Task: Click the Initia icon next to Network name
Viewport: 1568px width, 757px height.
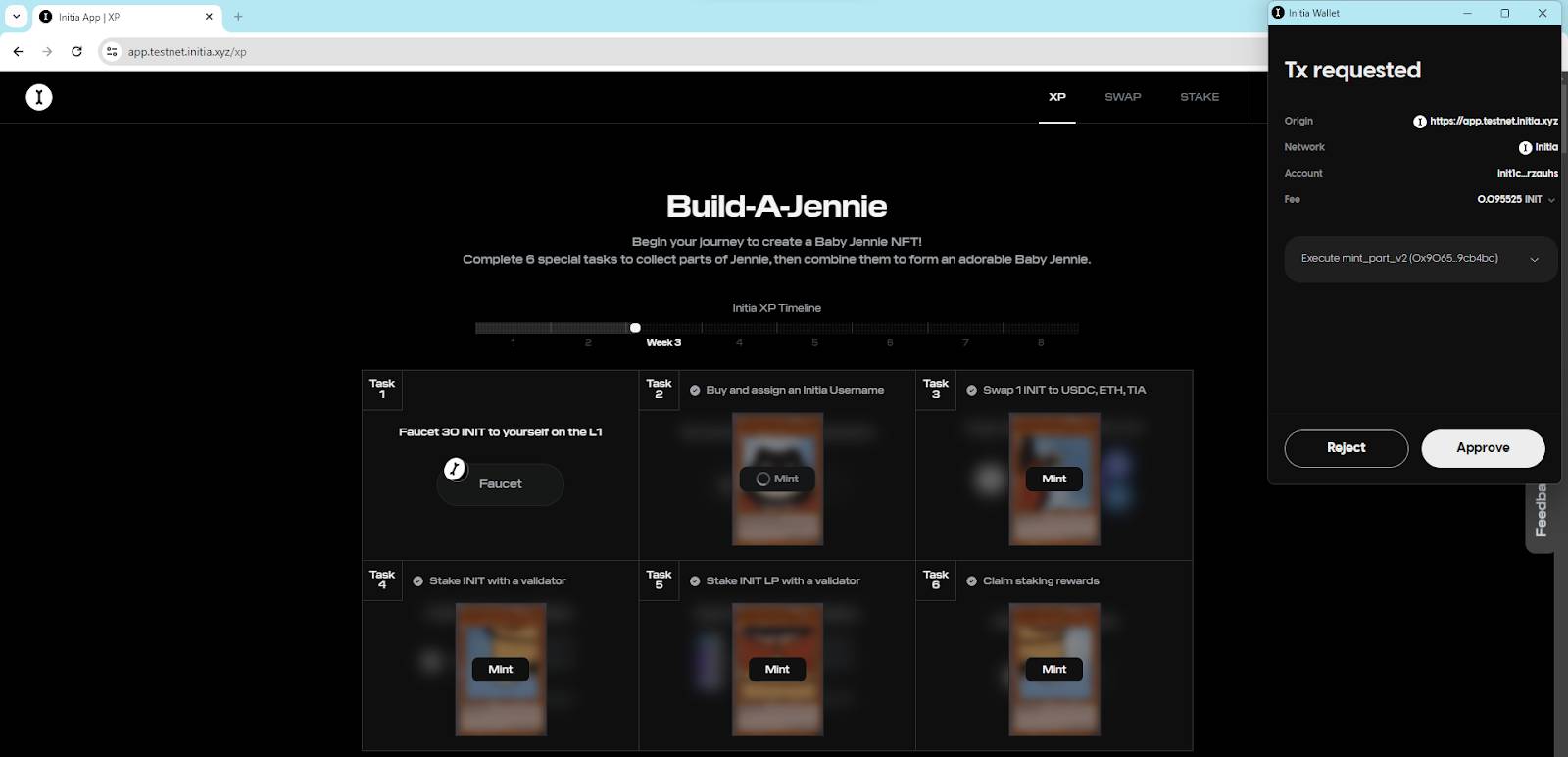Action: point(1525,148)
